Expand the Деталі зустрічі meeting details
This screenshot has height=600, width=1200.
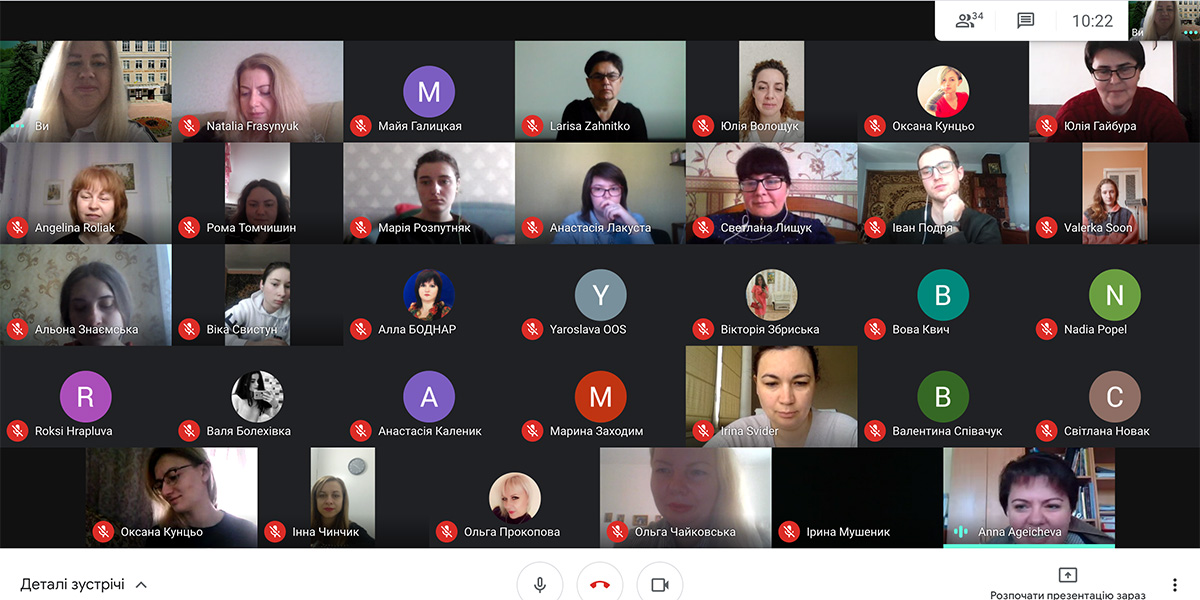click(84, 584)
